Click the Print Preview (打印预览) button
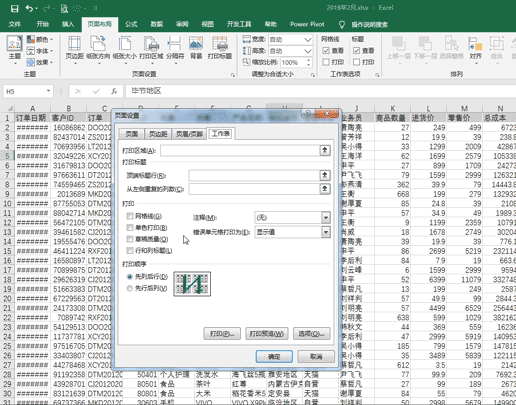The image size is (516, 405). coord(267,334)
